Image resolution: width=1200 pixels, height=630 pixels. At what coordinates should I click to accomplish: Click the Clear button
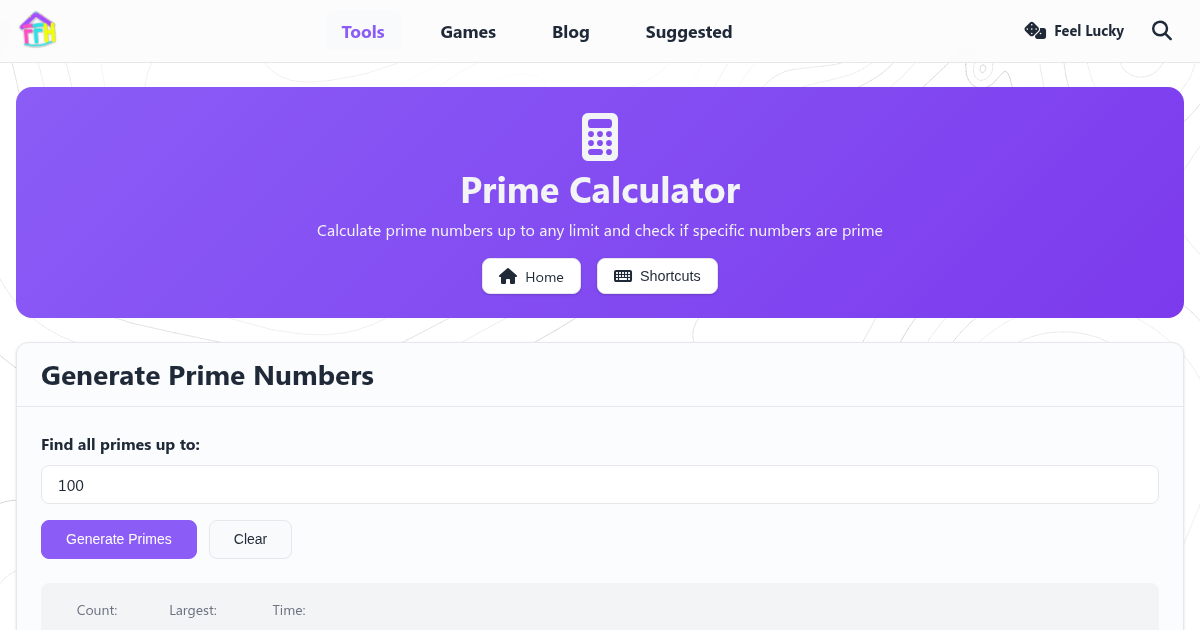[250, 539]
